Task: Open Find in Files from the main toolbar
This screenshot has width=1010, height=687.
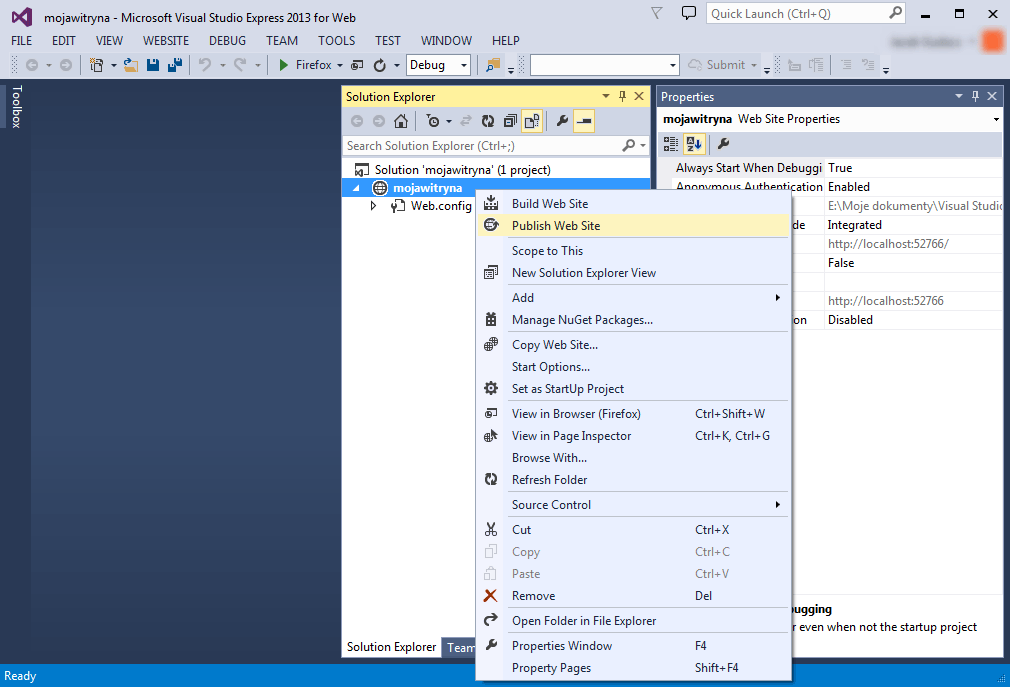Action: pyautogui.click(x=493, y=65)
